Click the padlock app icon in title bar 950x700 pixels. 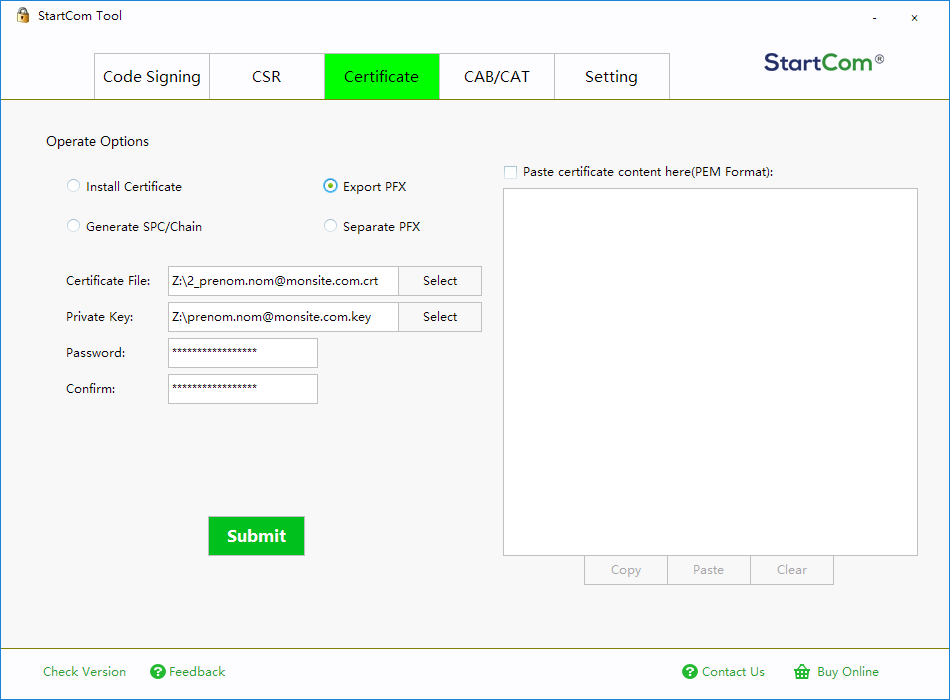coord(22,15)
